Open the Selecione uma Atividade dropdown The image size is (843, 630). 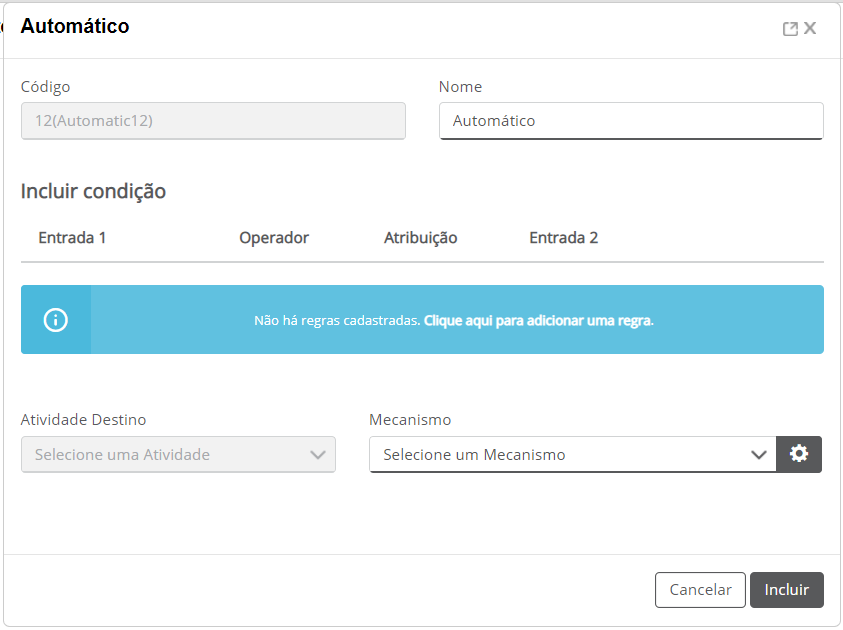[178, 454]
